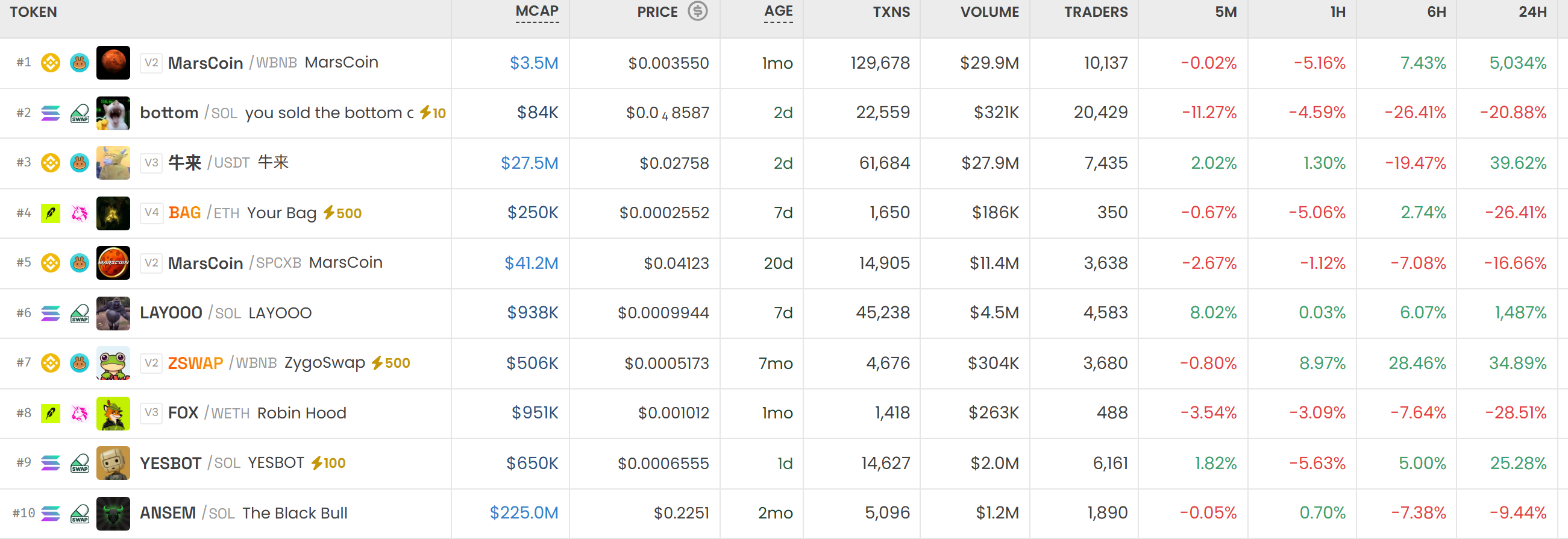Sort the table by TRADERS column
Screen dimensions: 1568x539
pos(1096,11)
